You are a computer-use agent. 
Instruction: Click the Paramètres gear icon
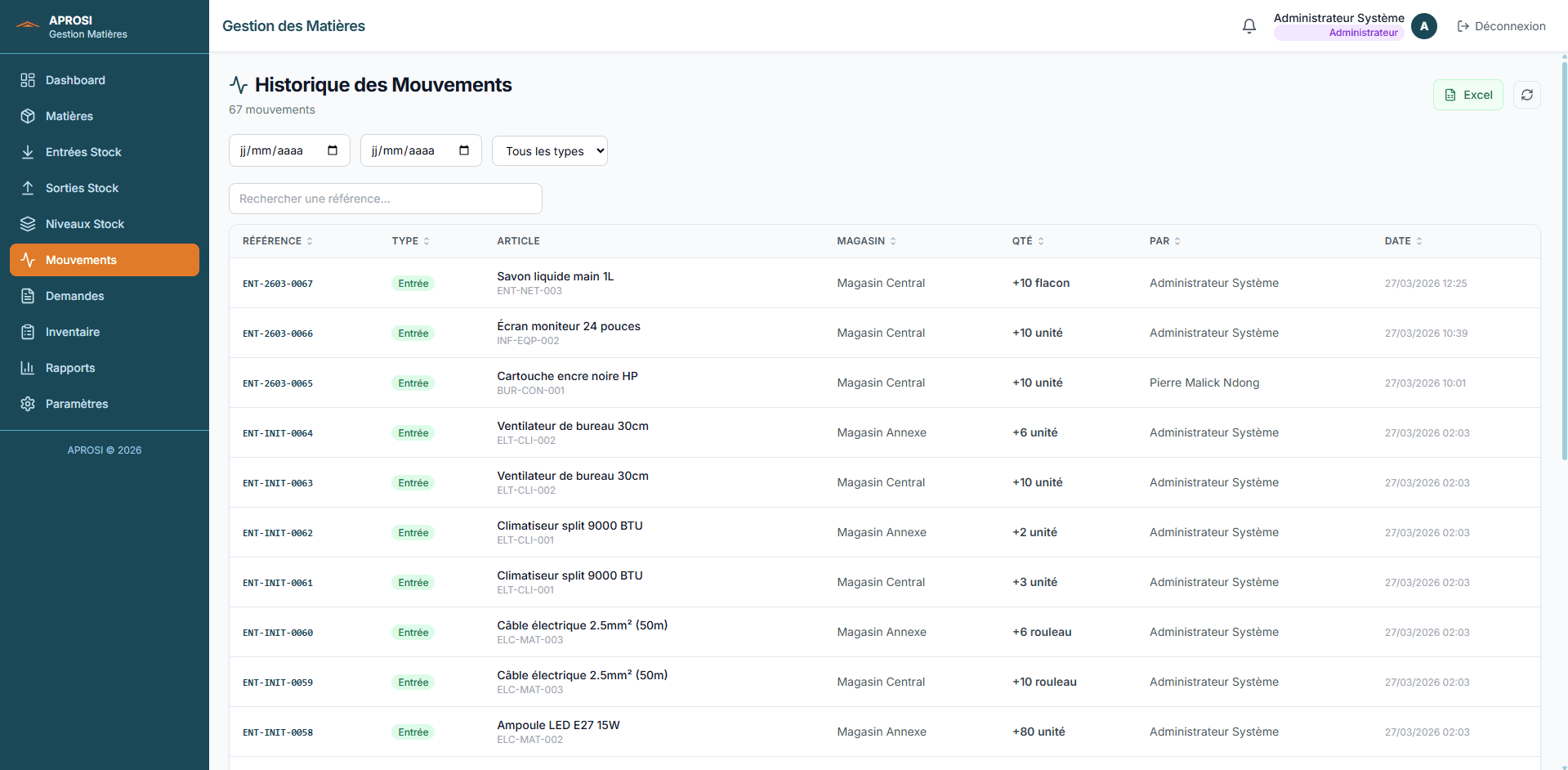(28, 404)
